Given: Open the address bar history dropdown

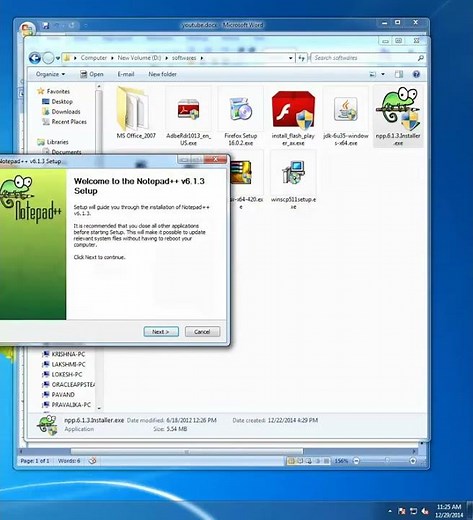Looking at the screenshot, I should pyautogui.click(x=291, y=58).
